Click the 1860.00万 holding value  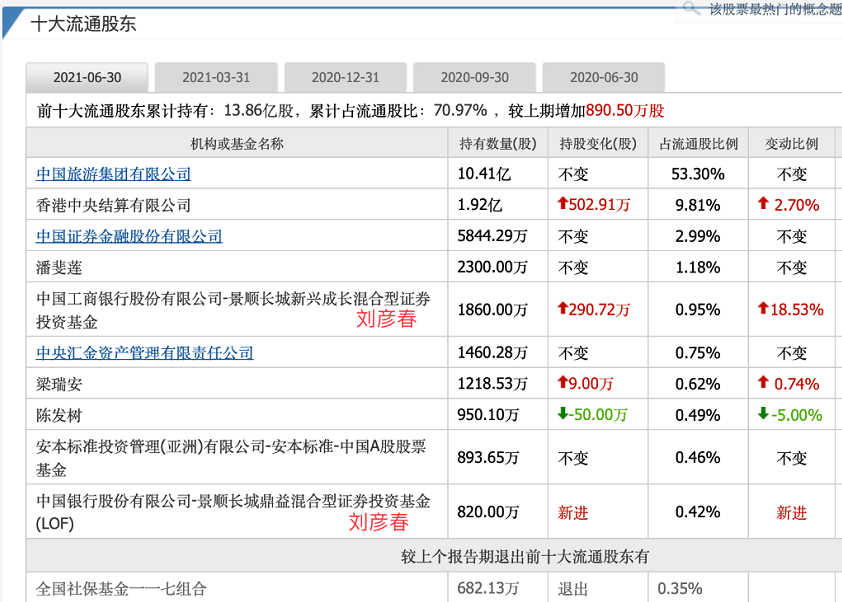pyautogui.click(x=492, y=310)
